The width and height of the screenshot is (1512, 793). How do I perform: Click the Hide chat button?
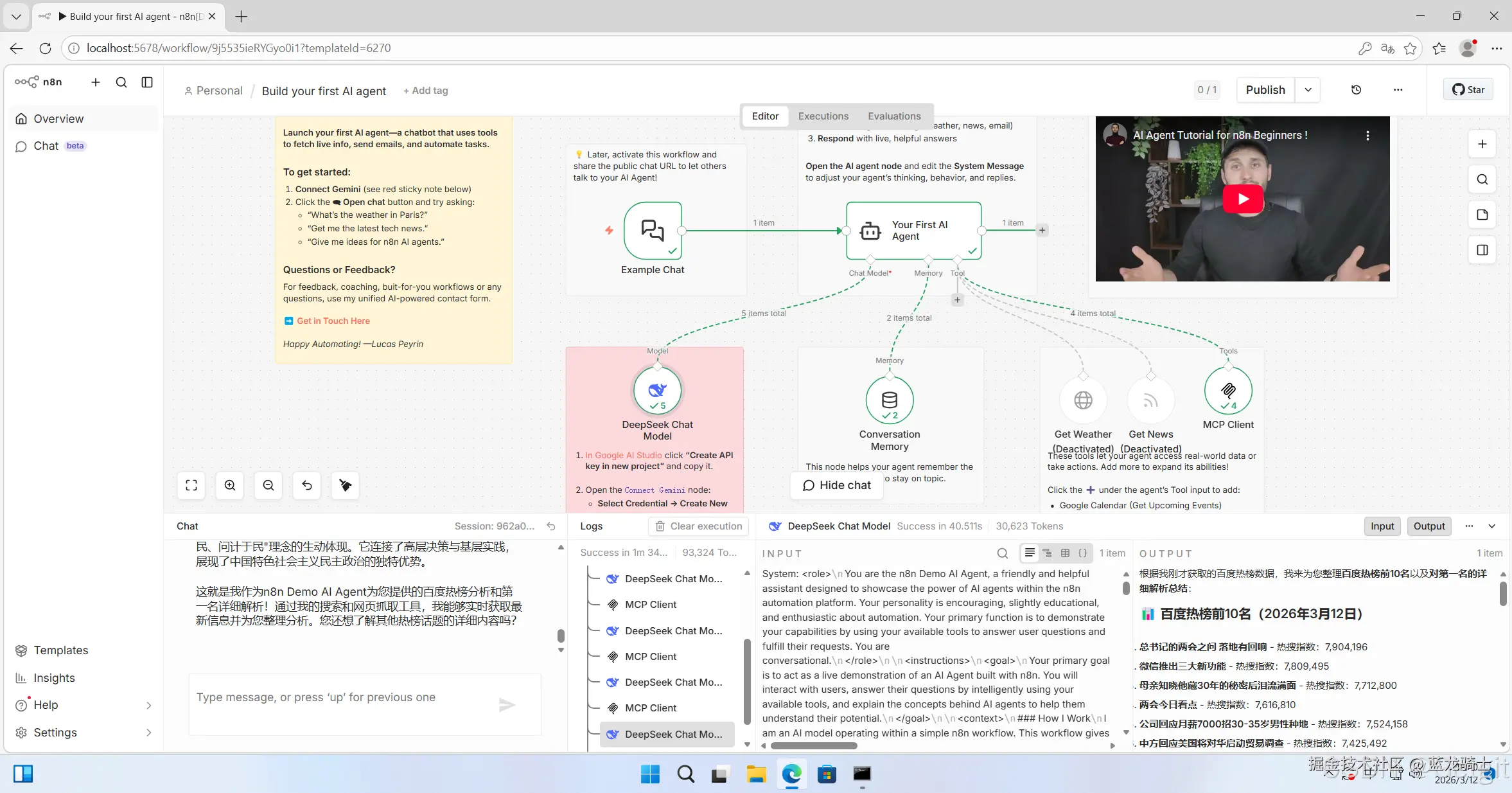(x=836, y=485)
